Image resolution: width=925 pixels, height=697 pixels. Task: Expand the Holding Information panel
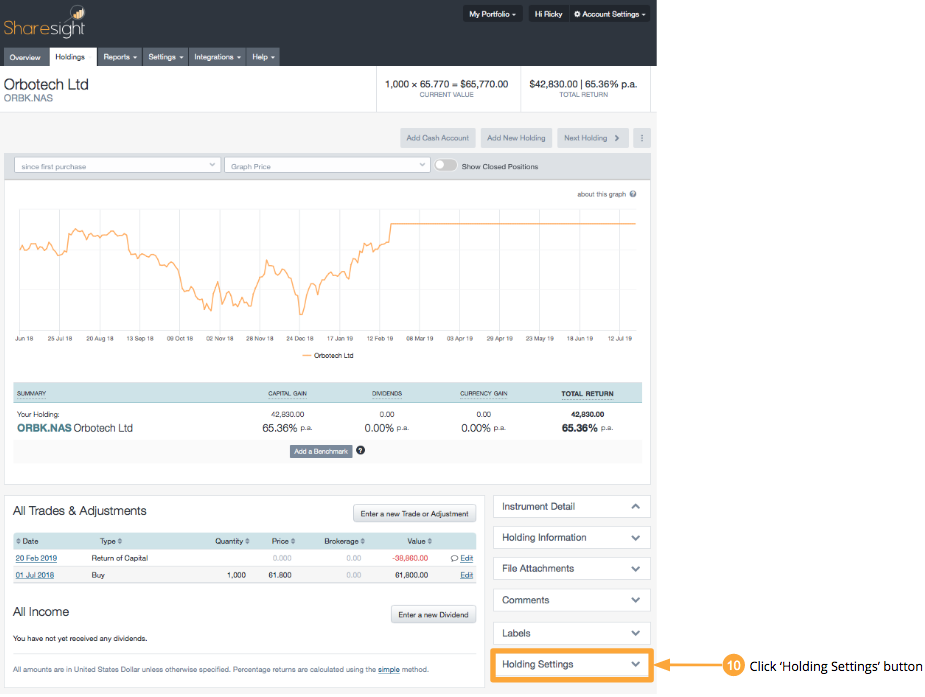tap(571, 537)
